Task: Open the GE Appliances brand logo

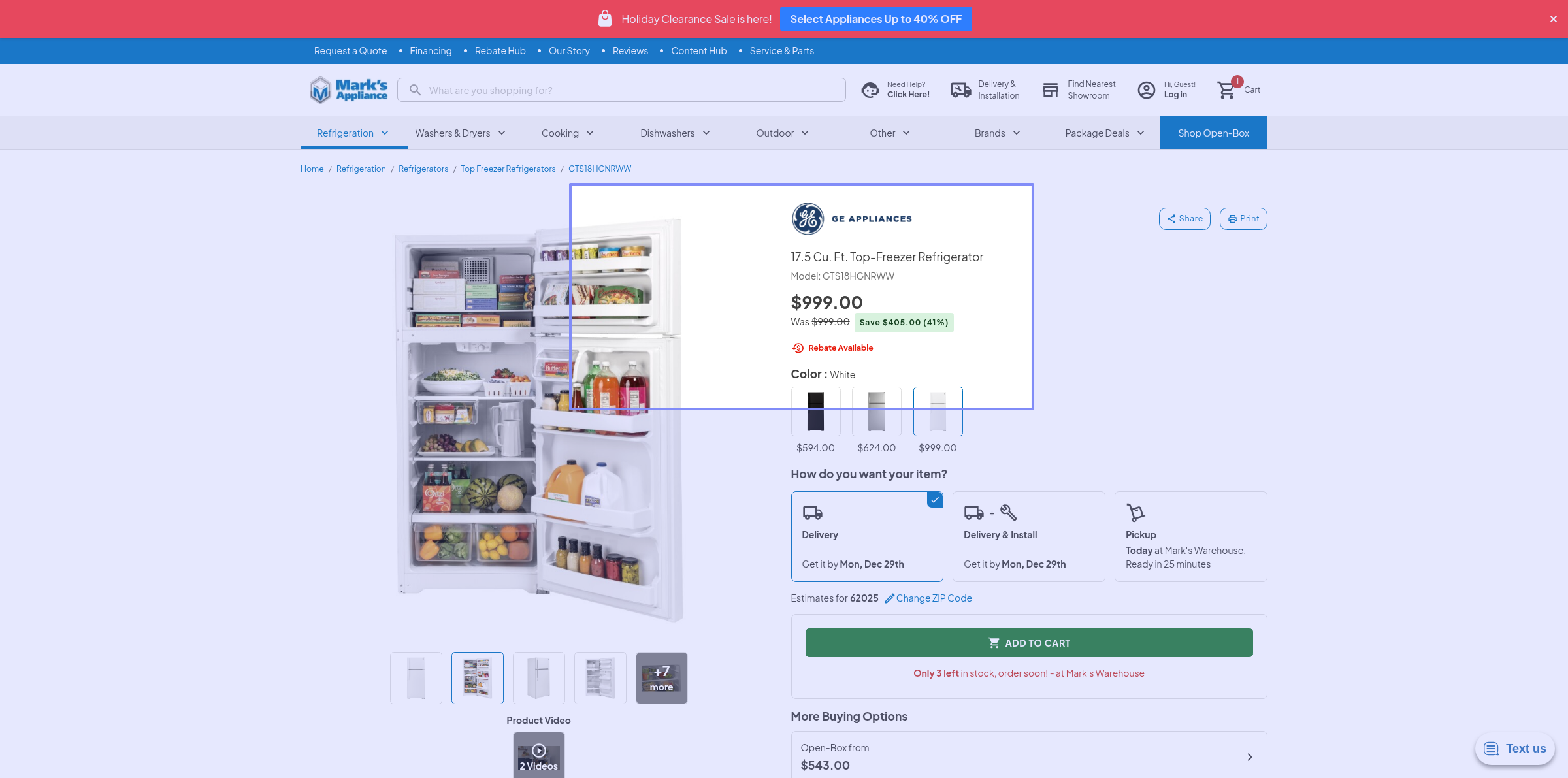Action: click(808, 219)
